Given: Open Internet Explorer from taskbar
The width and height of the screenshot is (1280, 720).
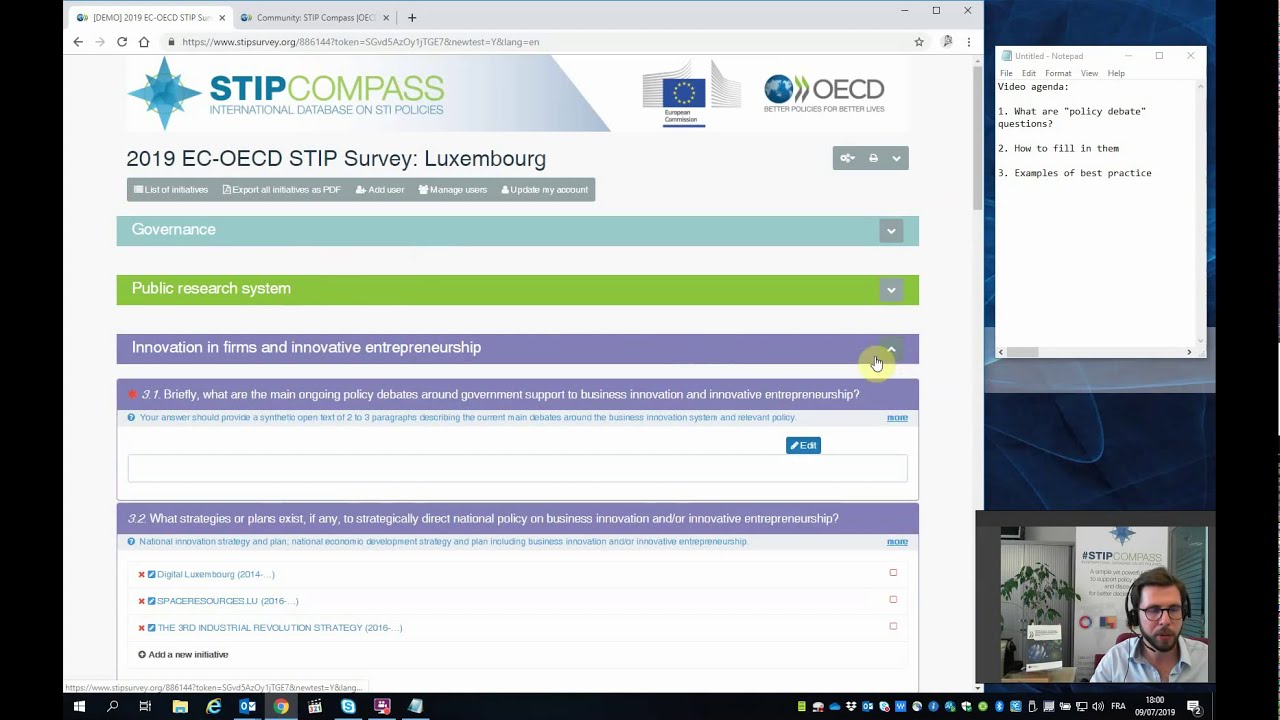Looking at the screenshot, I should 214,707.
